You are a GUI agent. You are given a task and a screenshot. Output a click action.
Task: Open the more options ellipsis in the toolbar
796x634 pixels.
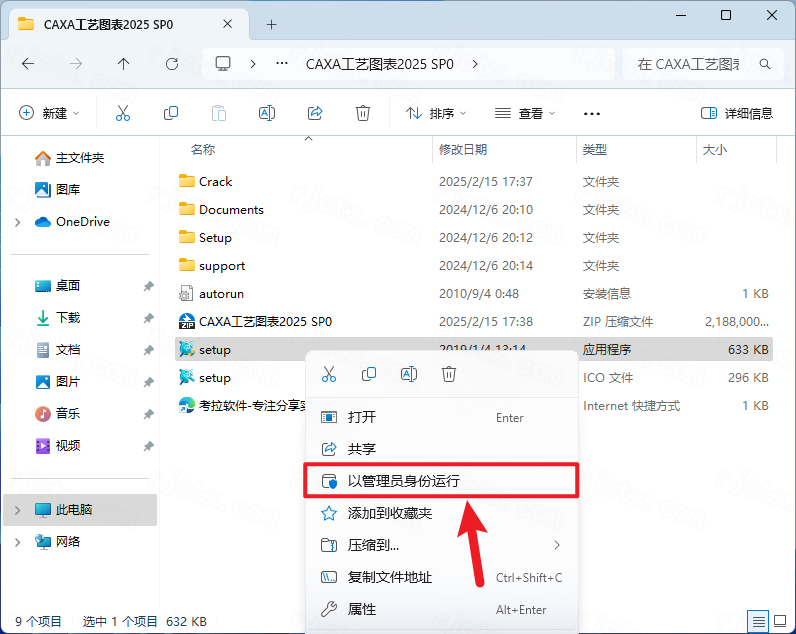click(x=592, y=113)
